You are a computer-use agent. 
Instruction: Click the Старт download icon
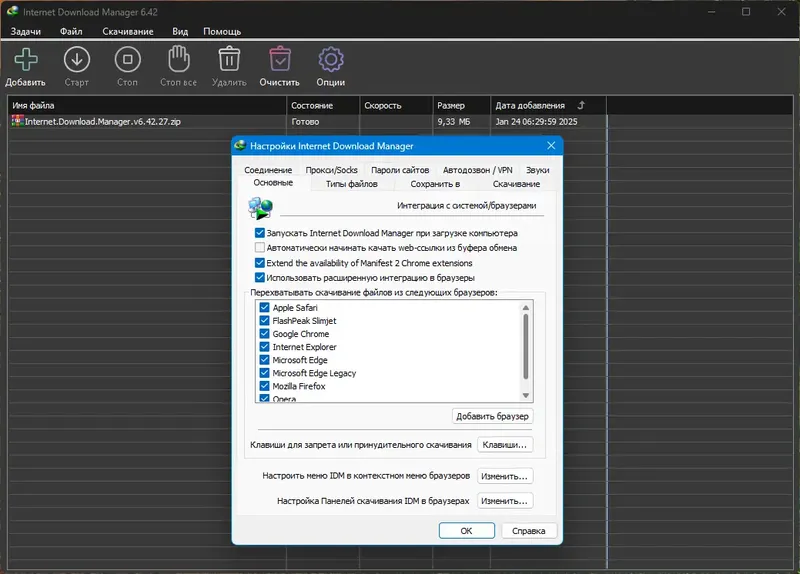77,60
